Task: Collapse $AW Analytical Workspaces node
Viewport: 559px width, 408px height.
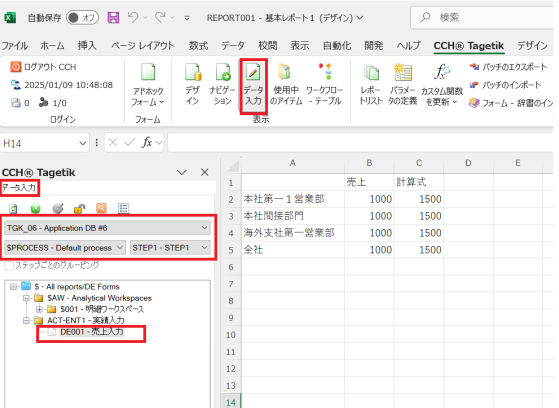Action: pyautogui.click(x=26, y=298)
